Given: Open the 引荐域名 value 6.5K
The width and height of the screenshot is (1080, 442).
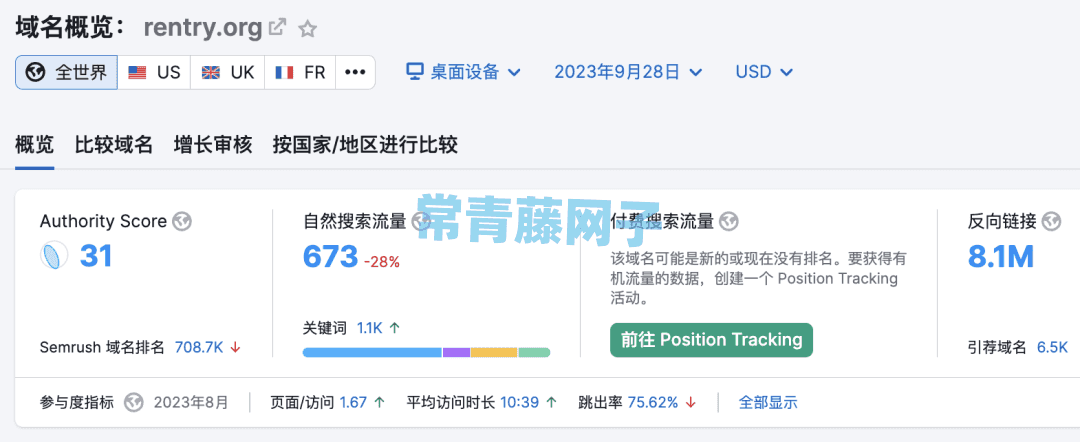Looking at the screenshot, I should (1052, 347).
